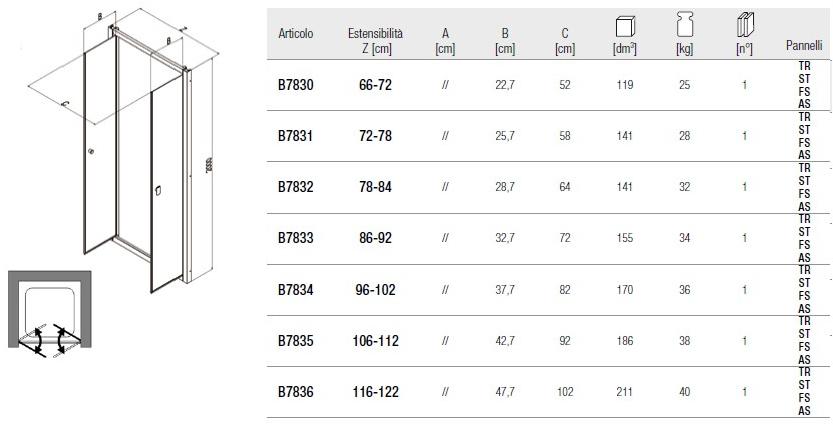Click the weight icon above kg

point(685,26)
